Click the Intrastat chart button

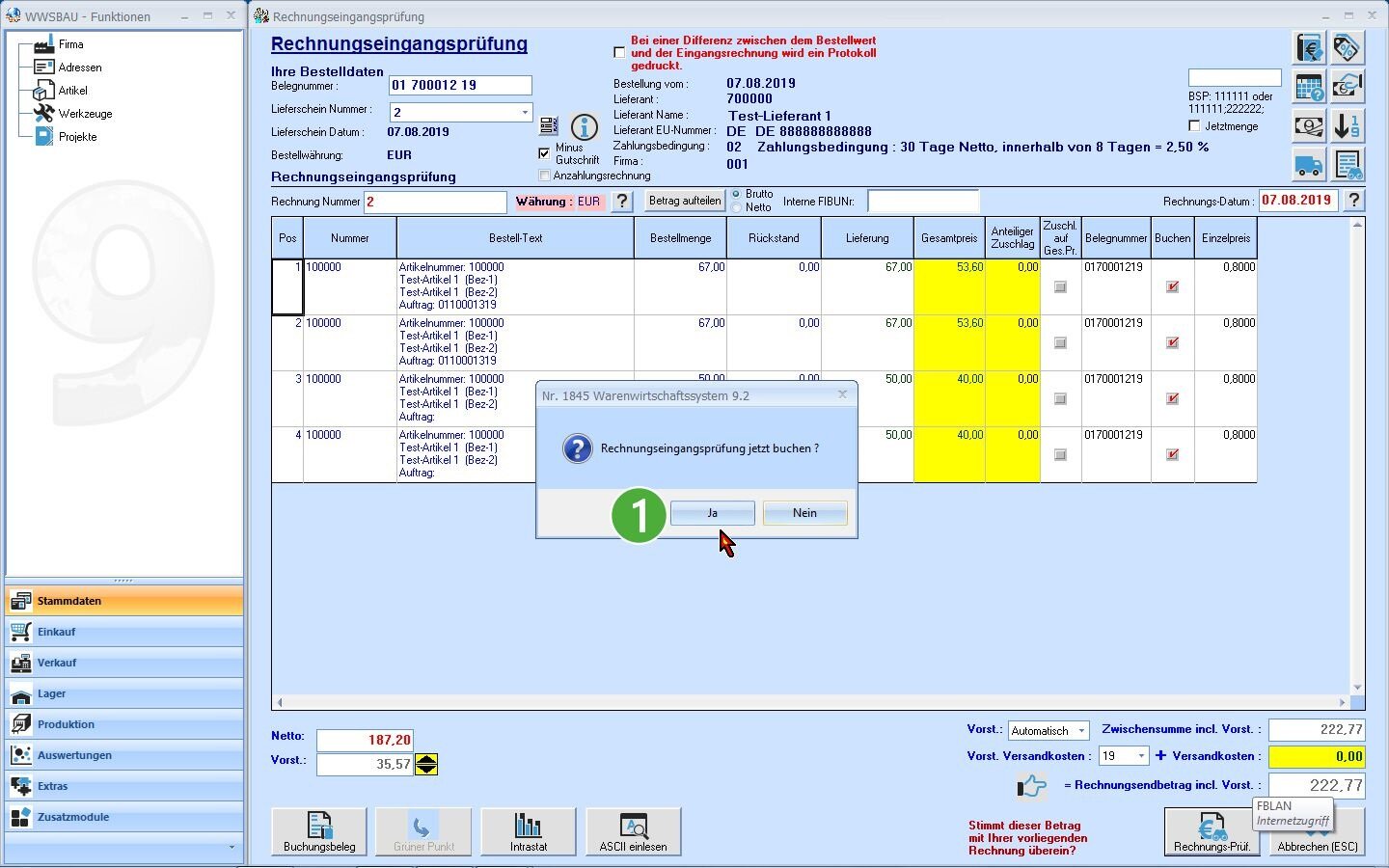pyautogui.click(x=529, y=831)
